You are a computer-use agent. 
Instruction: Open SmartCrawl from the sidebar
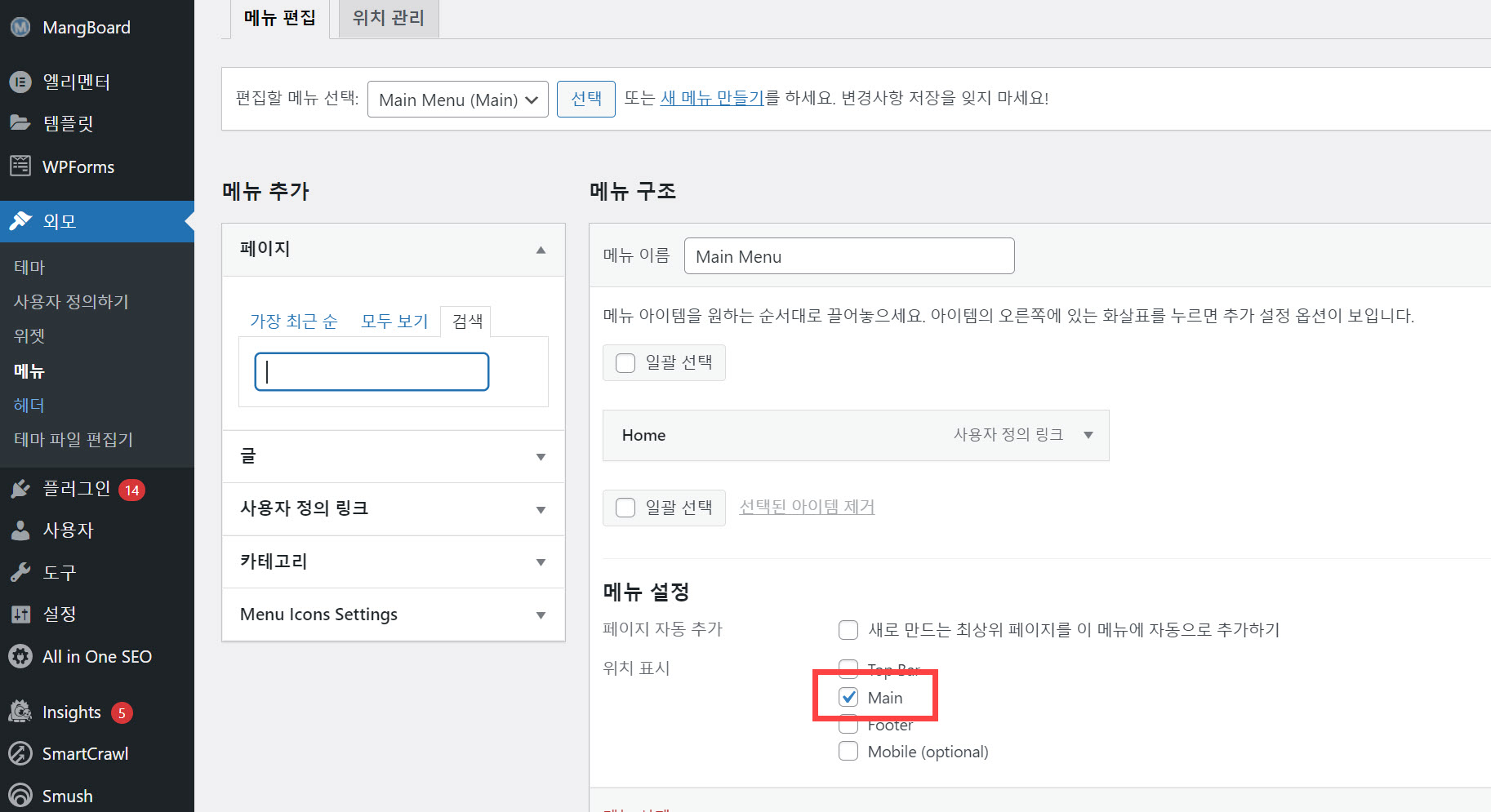[x=85, y=753]
